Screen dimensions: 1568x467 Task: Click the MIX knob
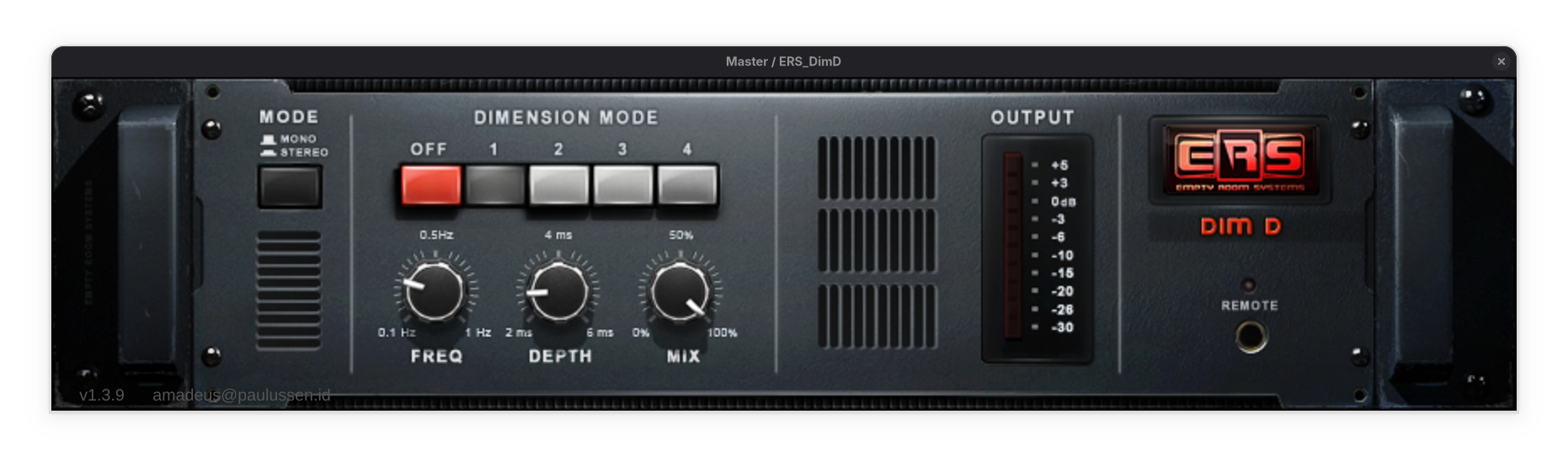tap(680, 291)
